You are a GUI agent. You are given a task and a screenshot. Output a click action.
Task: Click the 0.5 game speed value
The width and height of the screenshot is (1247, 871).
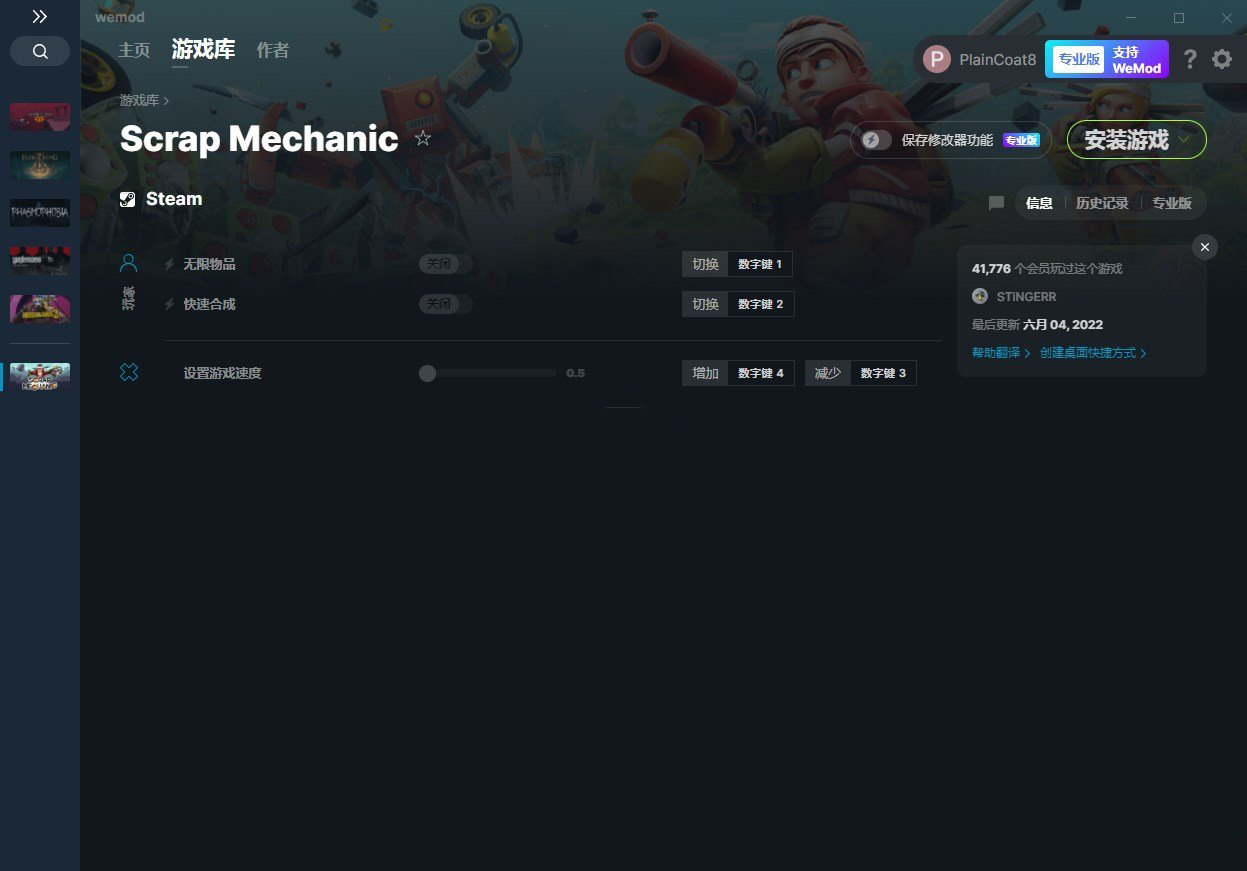[x=575, y=373]
